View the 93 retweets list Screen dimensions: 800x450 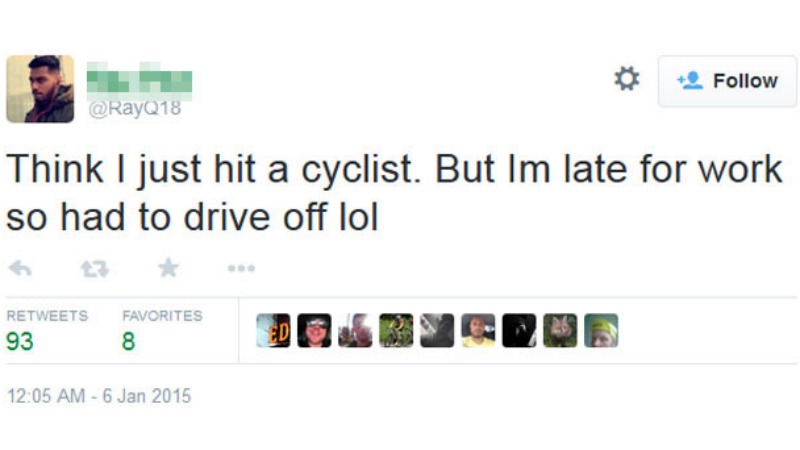coord(20,342)
